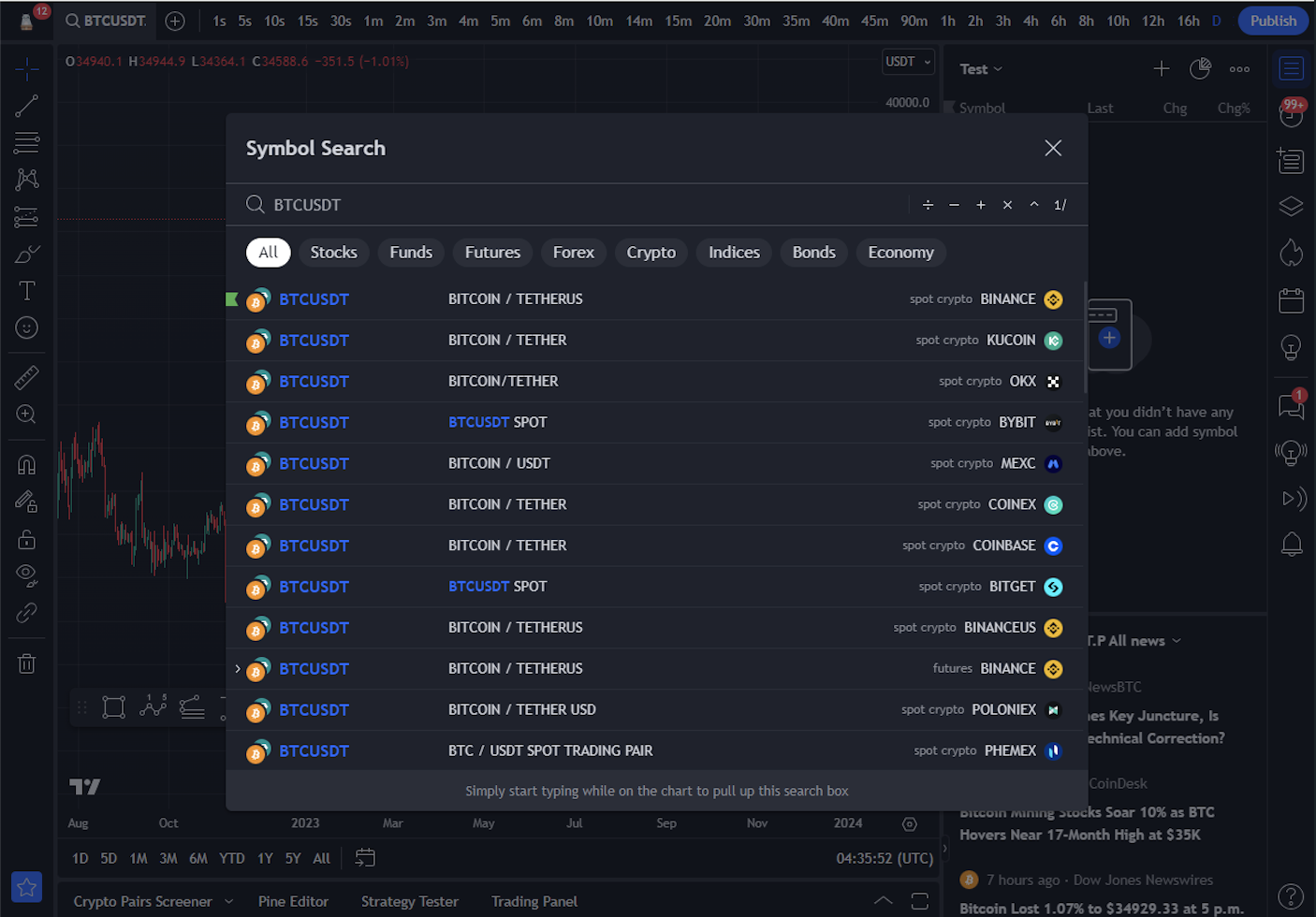Open the Bitcoin Mining Stocks Soar news headline

pos(1088,823)
